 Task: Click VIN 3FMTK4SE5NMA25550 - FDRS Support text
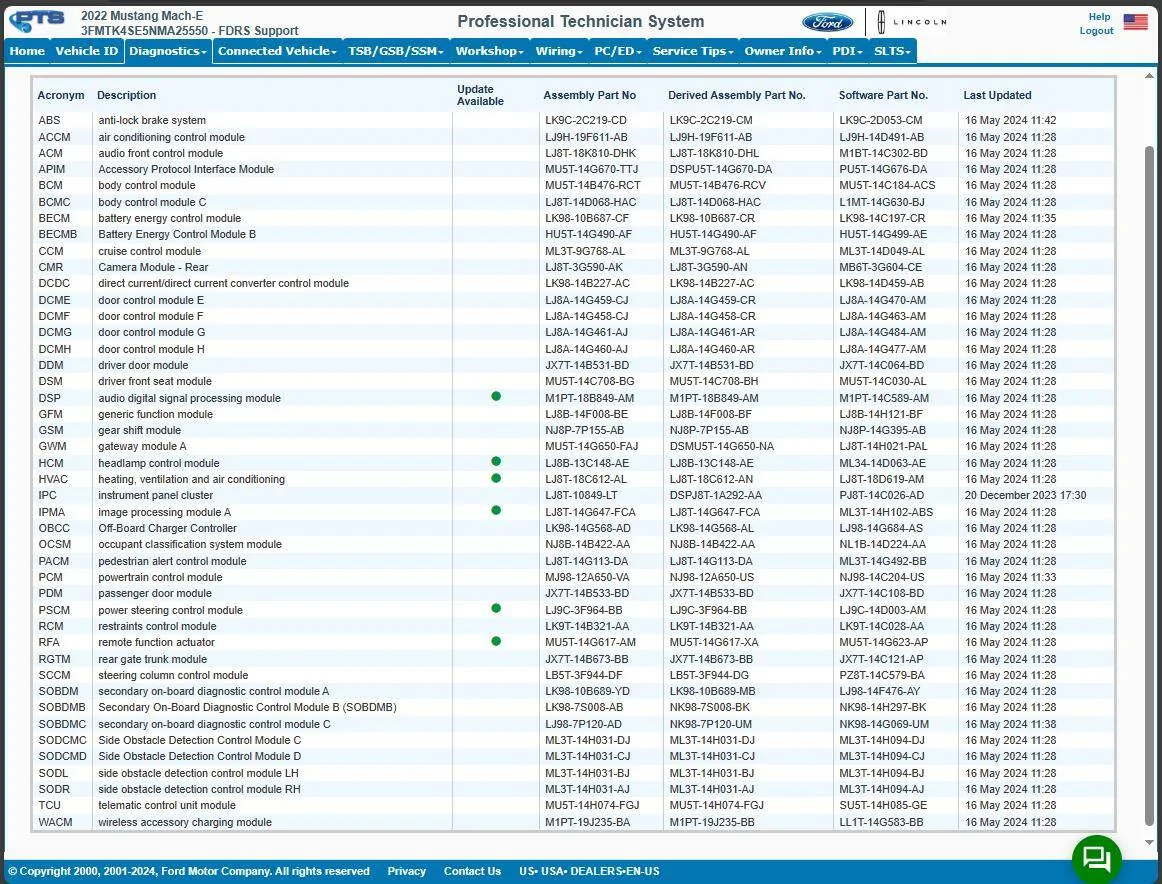pos(190,31)
